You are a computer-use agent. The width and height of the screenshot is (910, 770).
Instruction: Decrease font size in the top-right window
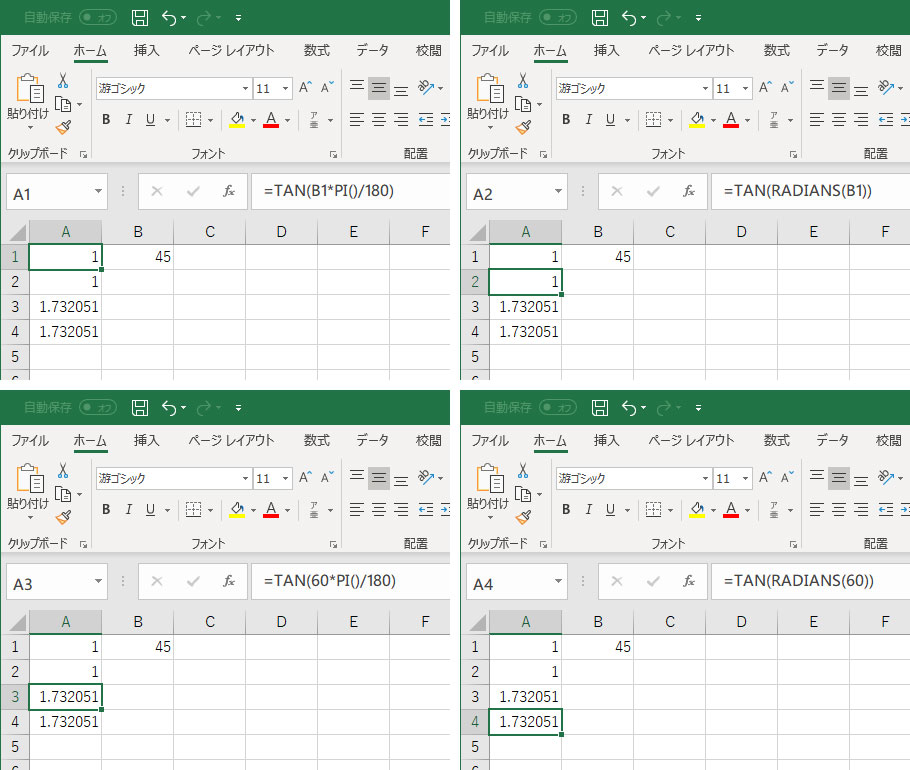pos(787,88)
